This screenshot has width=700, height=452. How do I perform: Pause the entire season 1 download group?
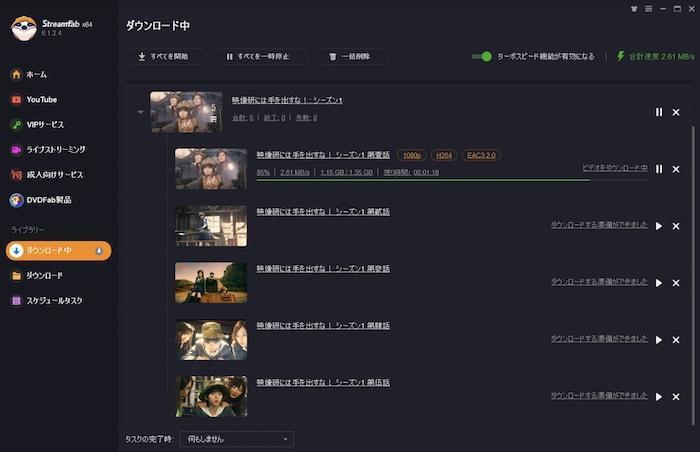pyautogui.click(x=659, y=112)
